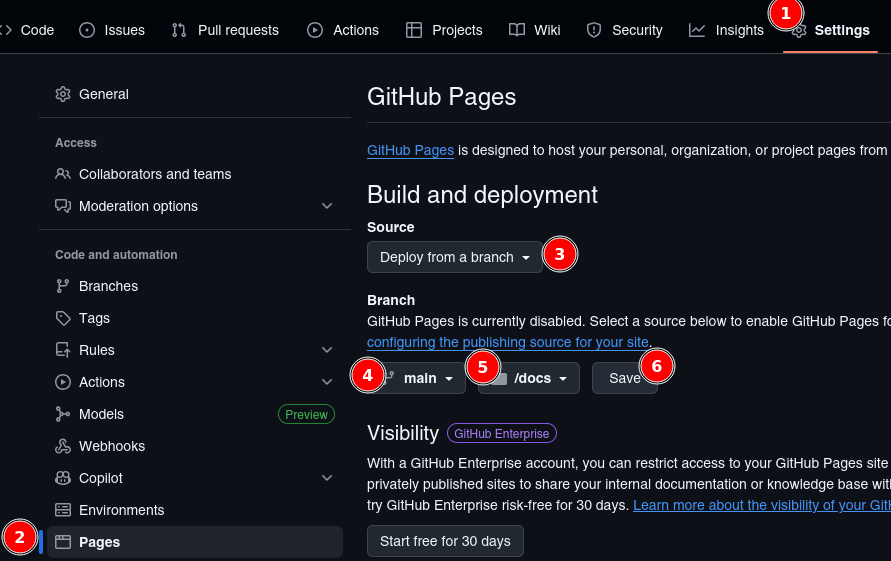891x561 pixels.
Task: Click the git-branch icon beside Branches
Action: coord(63,286)
